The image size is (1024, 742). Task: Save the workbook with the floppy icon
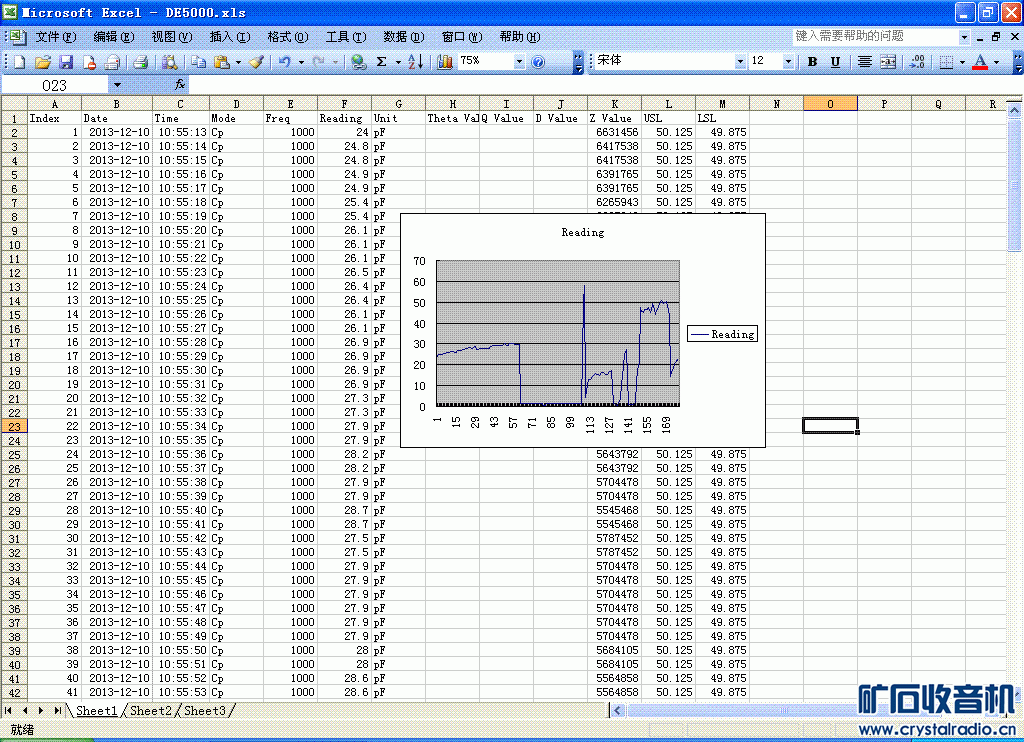[66, 62]
